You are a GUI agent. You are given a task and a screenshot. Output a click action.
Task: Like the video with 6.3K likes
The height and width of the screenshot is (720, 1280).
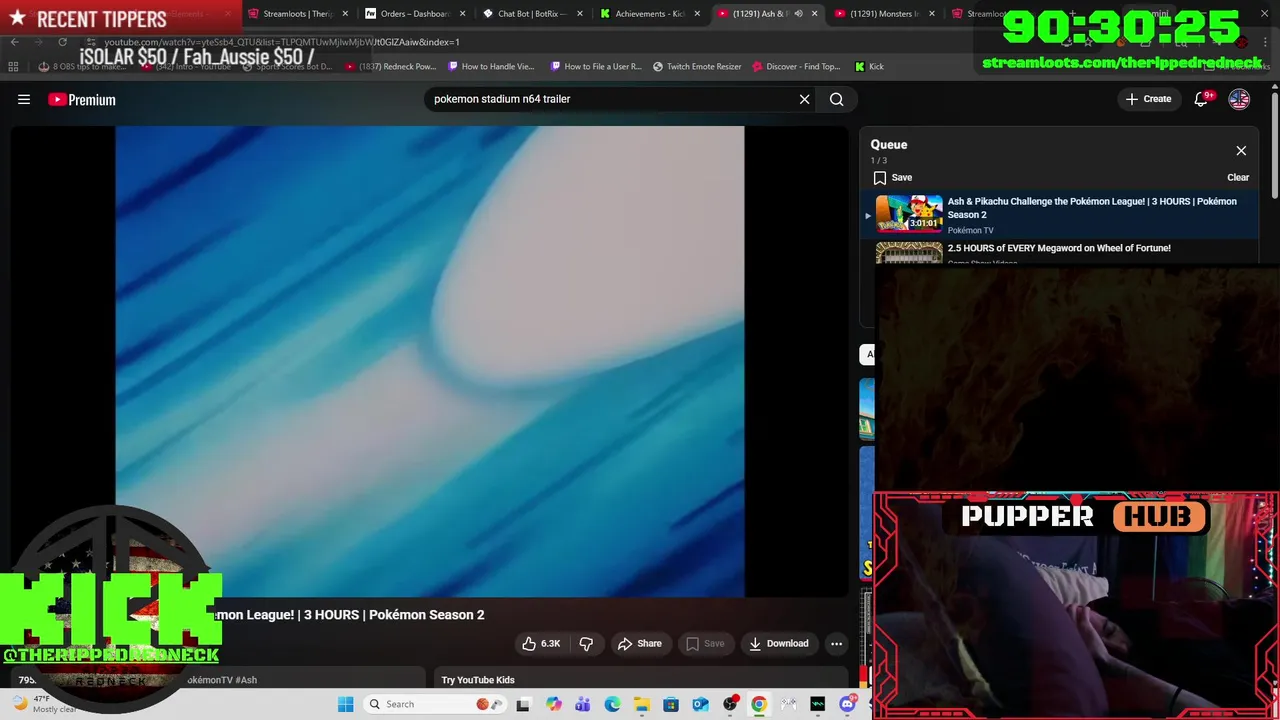541,644
